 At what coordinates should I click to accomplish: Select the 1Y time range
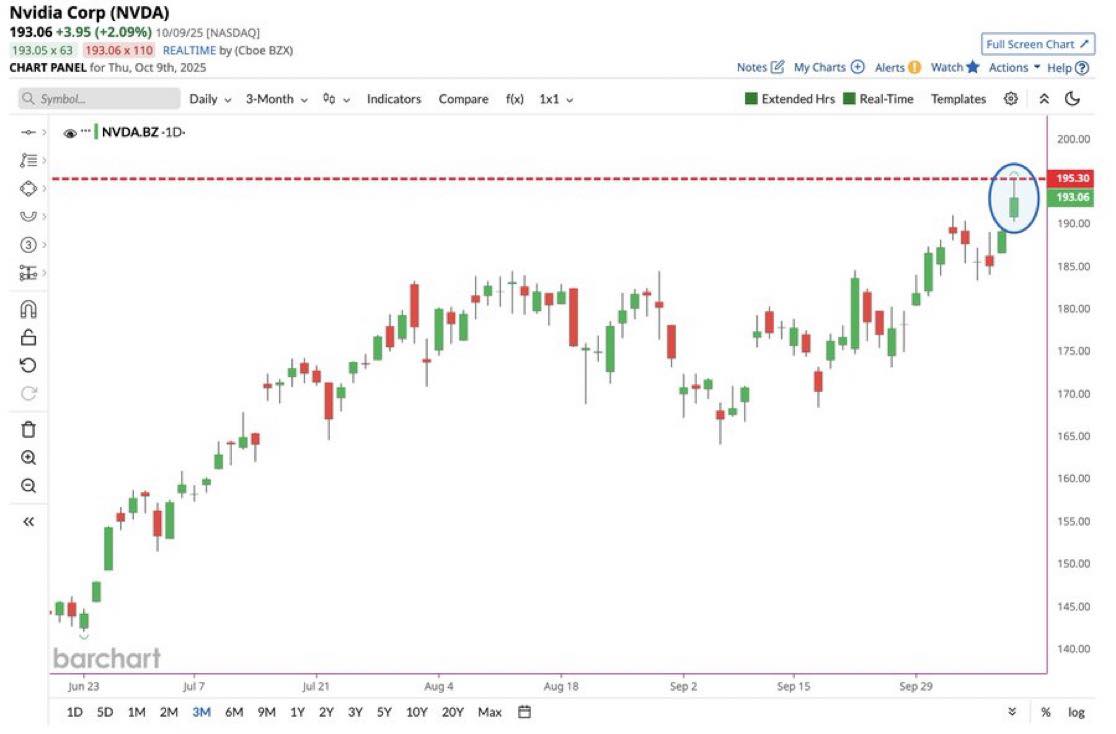(x=298, y=712)
